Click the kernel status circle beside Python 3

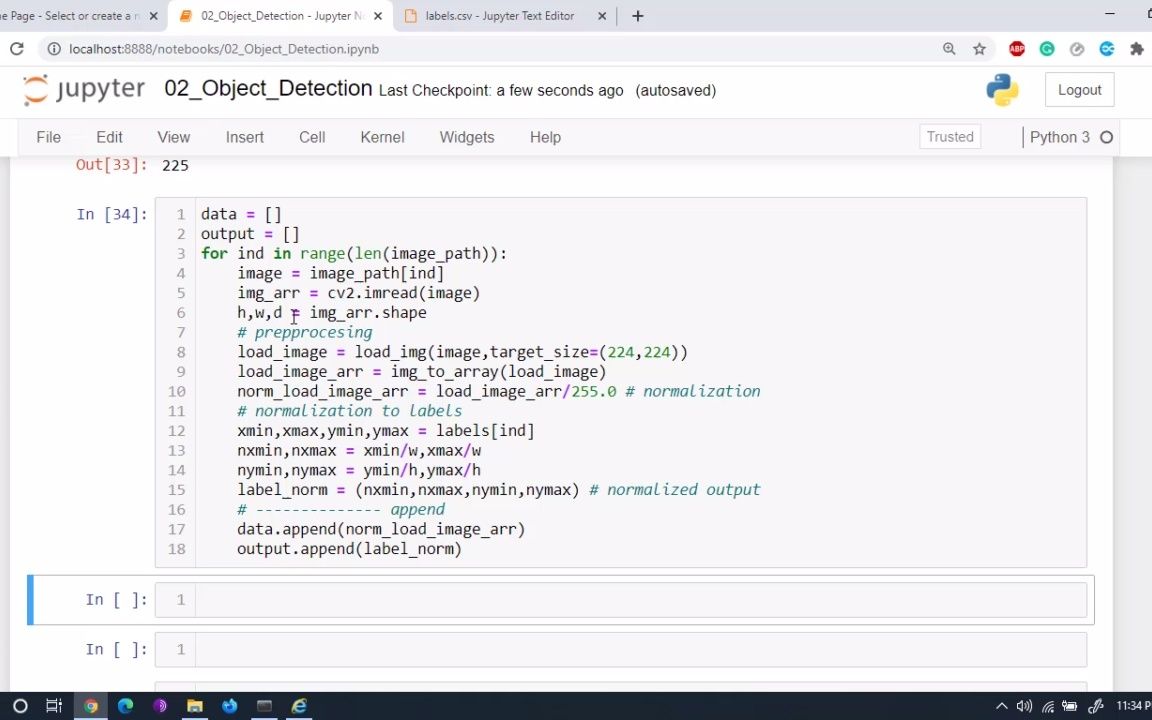pos(1107,137)
